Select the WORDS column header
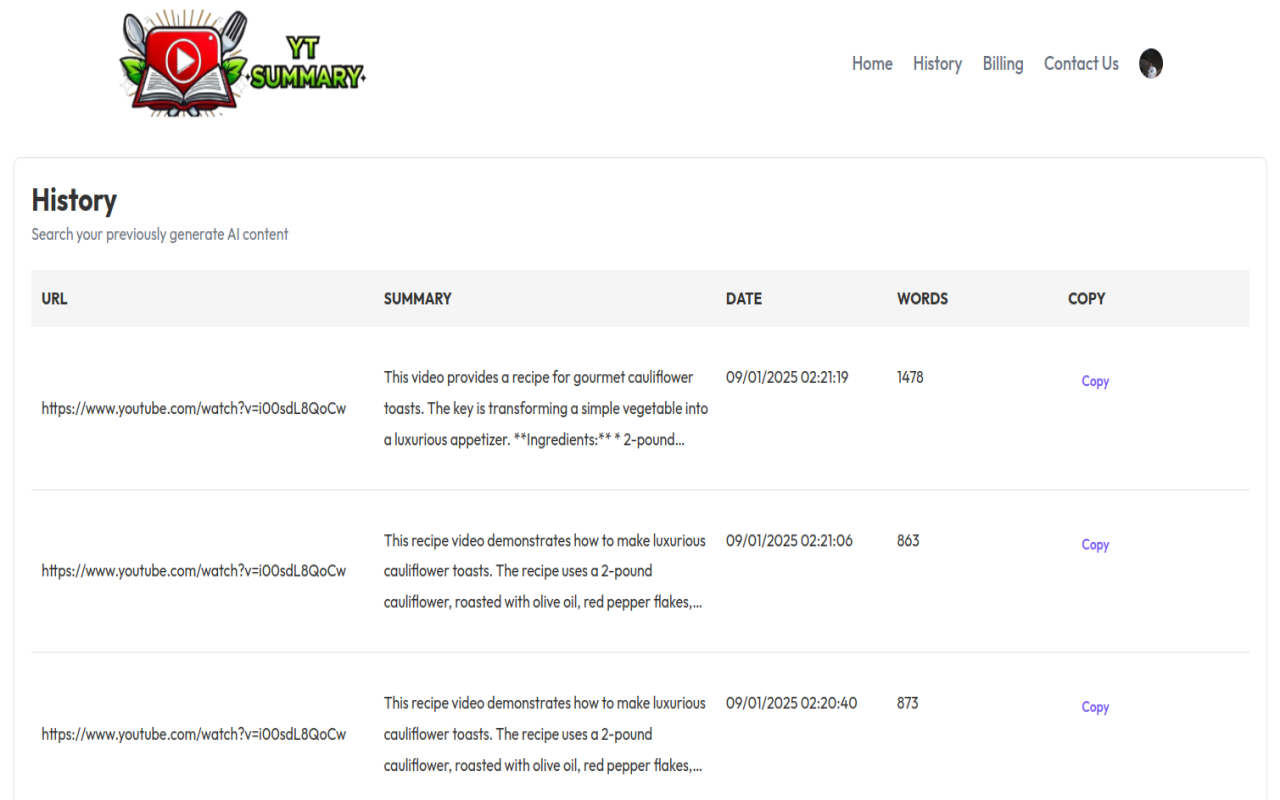Viewport: 1280px width, 800px height. (922, 298)
